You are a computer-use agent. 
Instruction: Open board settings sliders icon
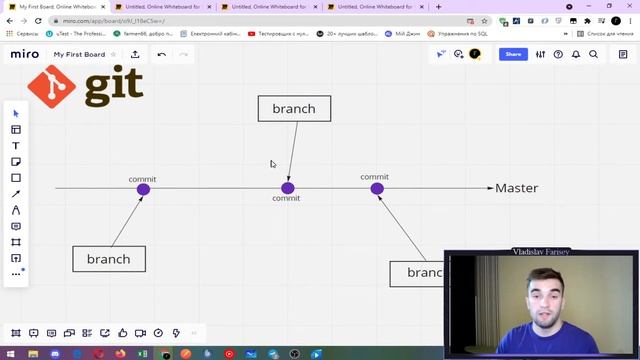coord(540,54)
